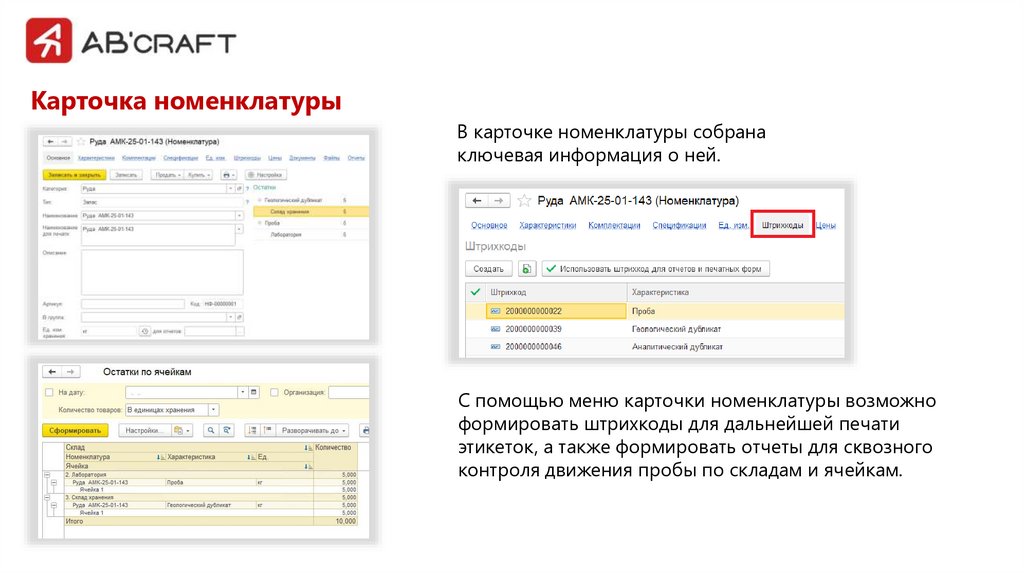Expand Проба node in Остатки tree
The width and height of the screenshot is (1024, 574).
click(259, 223)
